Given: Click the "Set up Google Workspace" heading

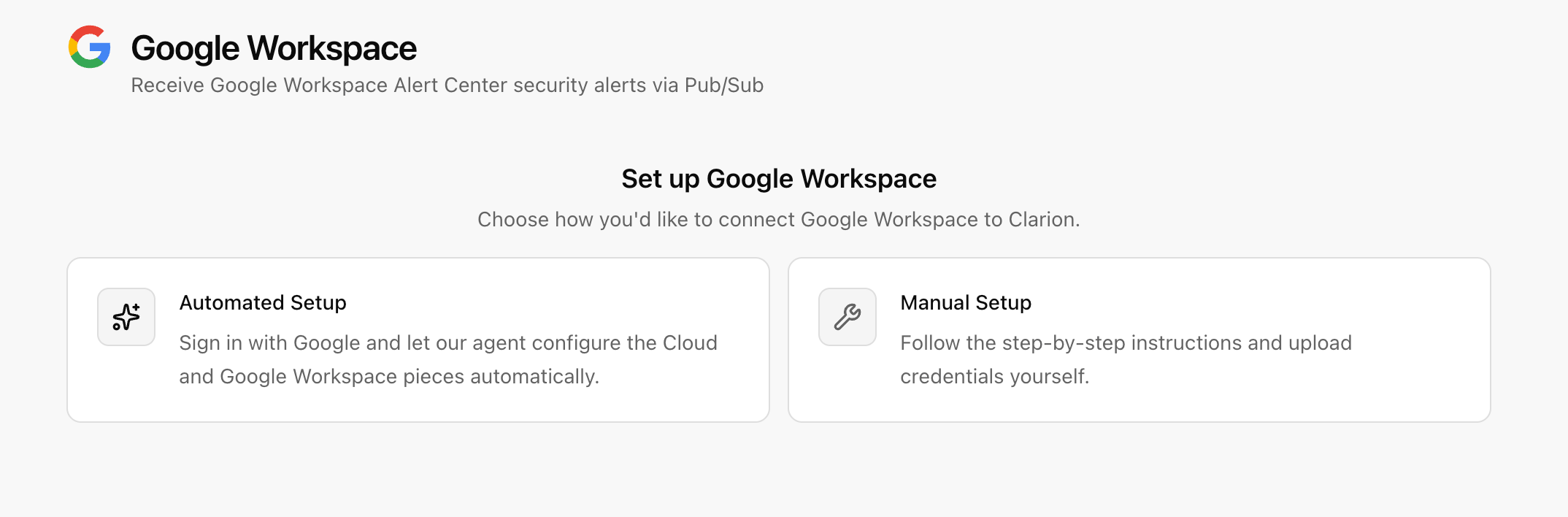Looking at the screenshot, I should 779,179.
